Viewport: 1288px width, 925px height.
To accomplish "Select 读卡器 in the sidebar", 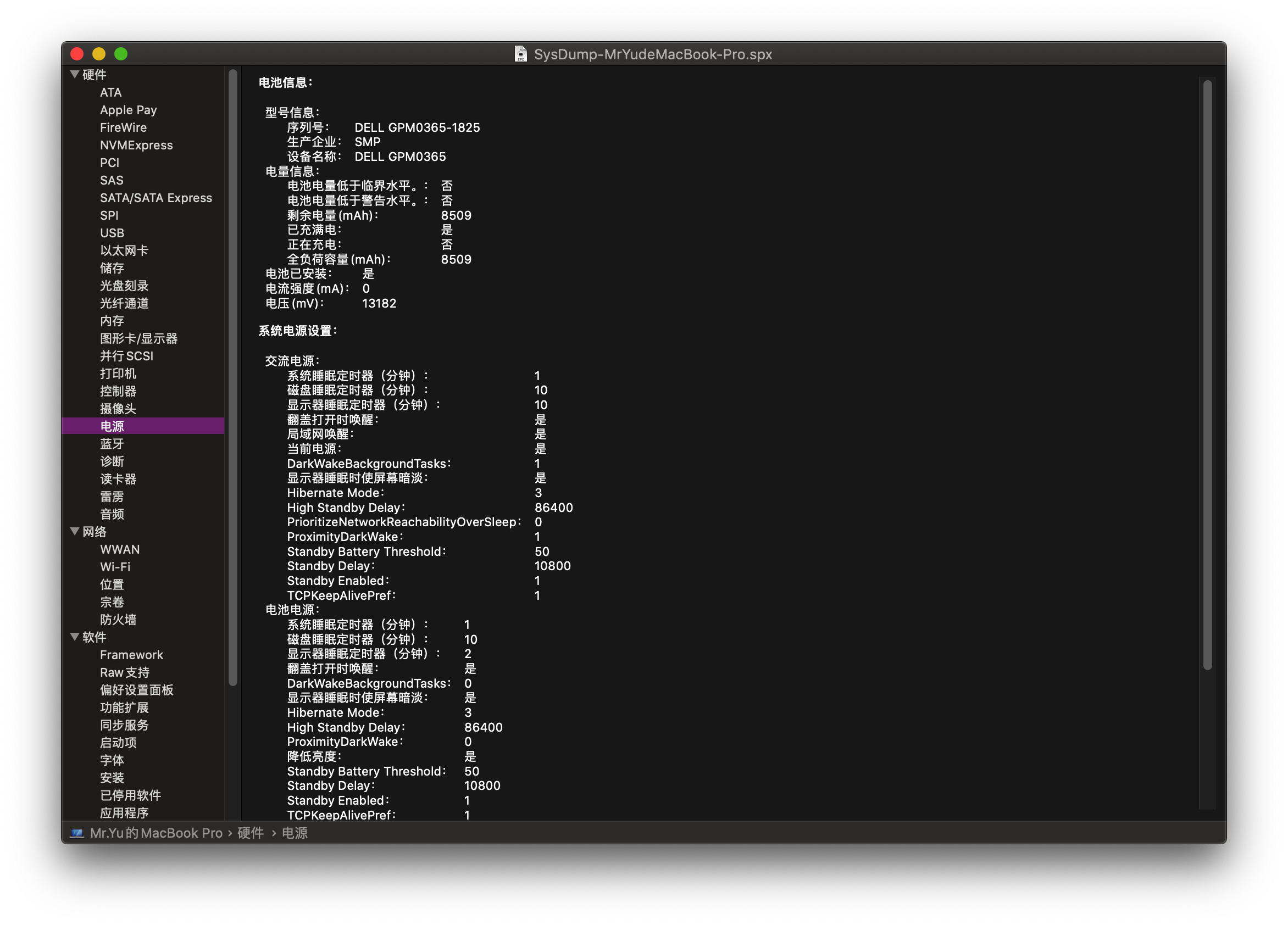I will [x=118, y=479].
